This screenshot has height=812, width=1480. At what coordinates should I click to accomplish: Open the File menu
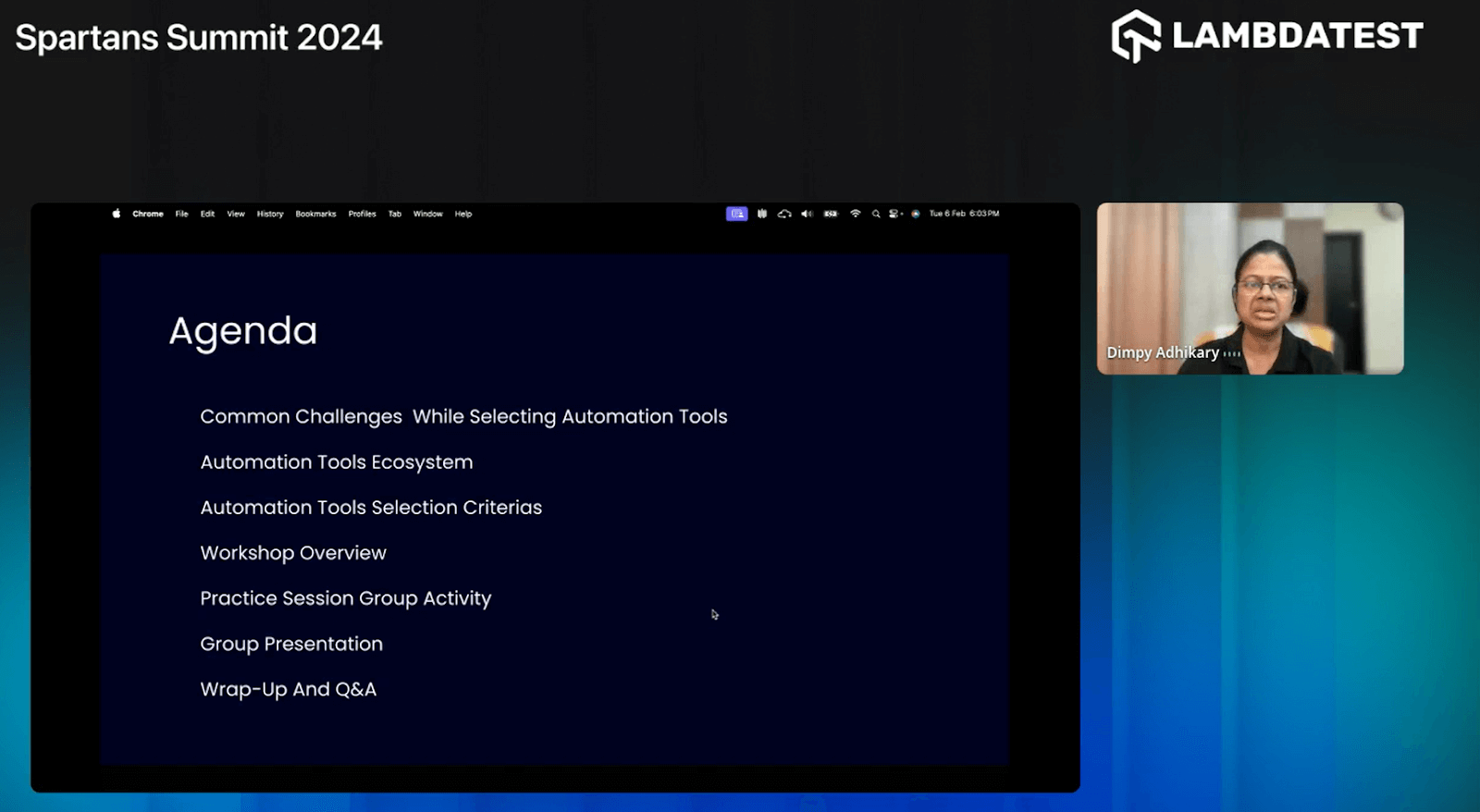[x=182, y=214]
